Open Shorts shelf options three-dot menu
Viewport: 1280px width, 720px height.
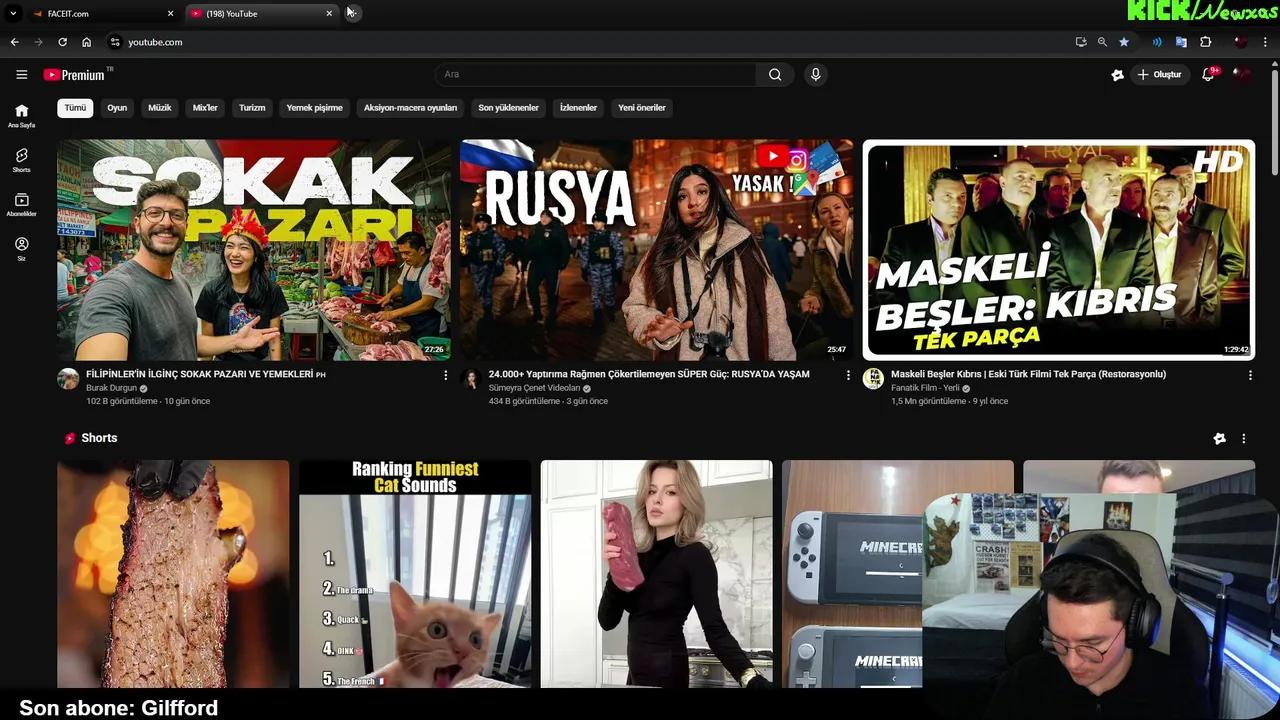click(x=1244, y=438)
